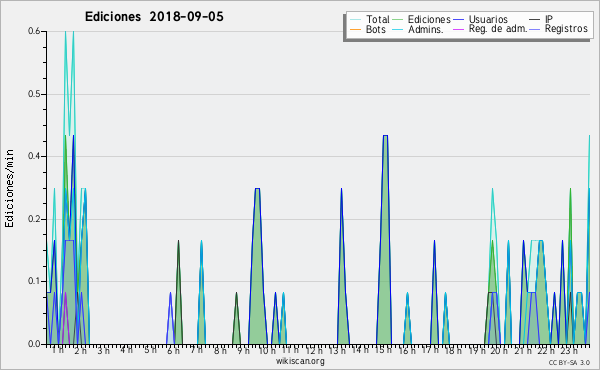
Task: Click the '20 h' x-axis label
Action: tap(499, 350)
